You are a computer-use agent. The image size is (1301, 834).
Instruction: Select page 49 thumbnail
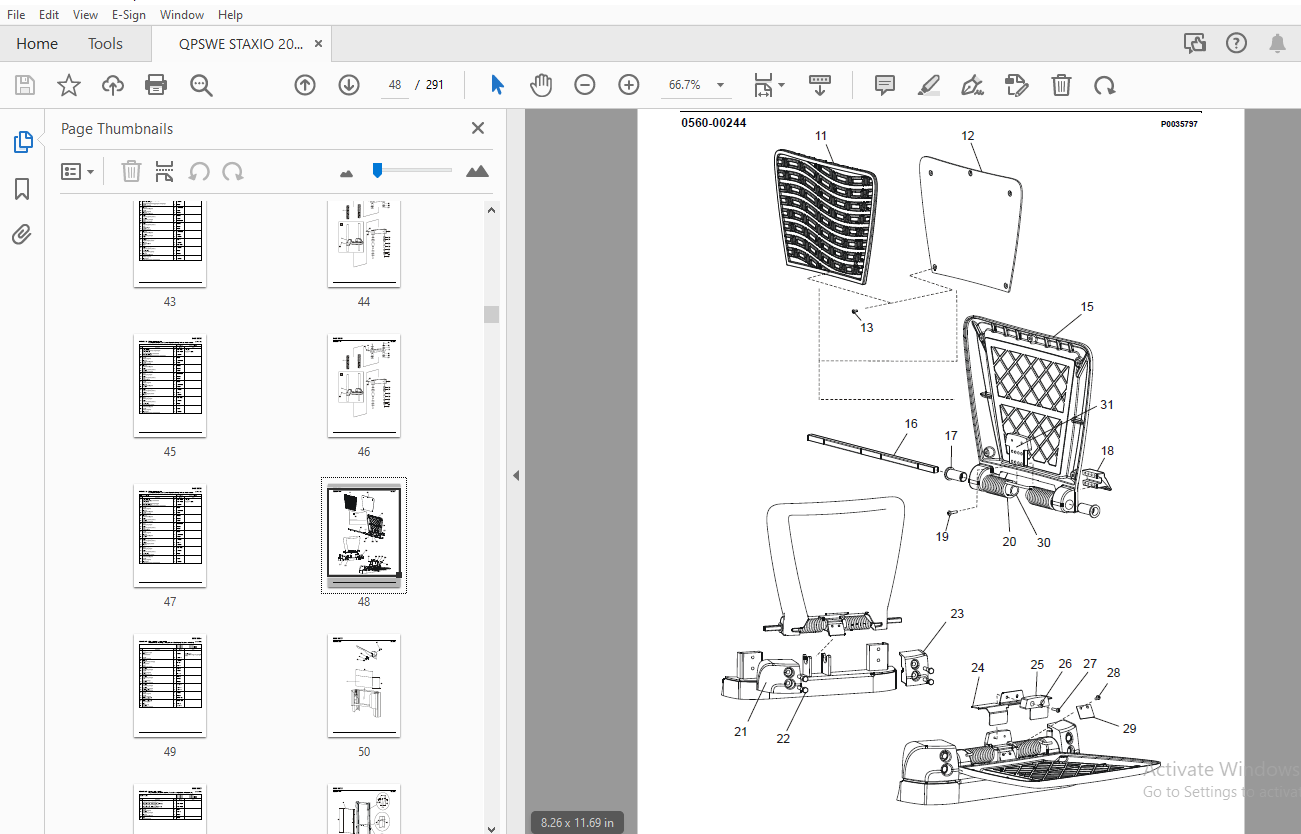coord(170,686)
